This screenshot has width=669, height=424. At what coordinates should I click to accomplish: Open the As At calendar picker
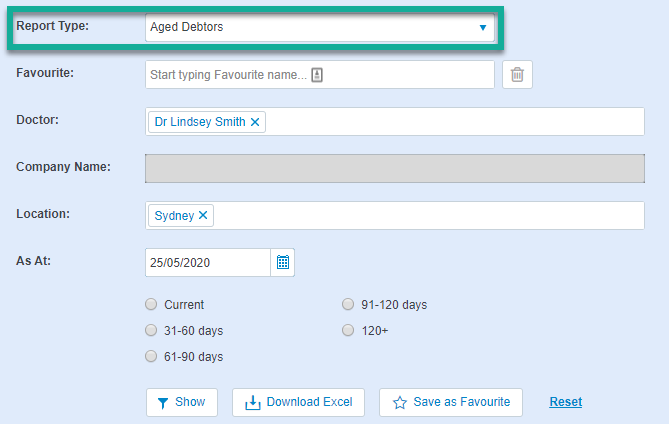[282, 262]
